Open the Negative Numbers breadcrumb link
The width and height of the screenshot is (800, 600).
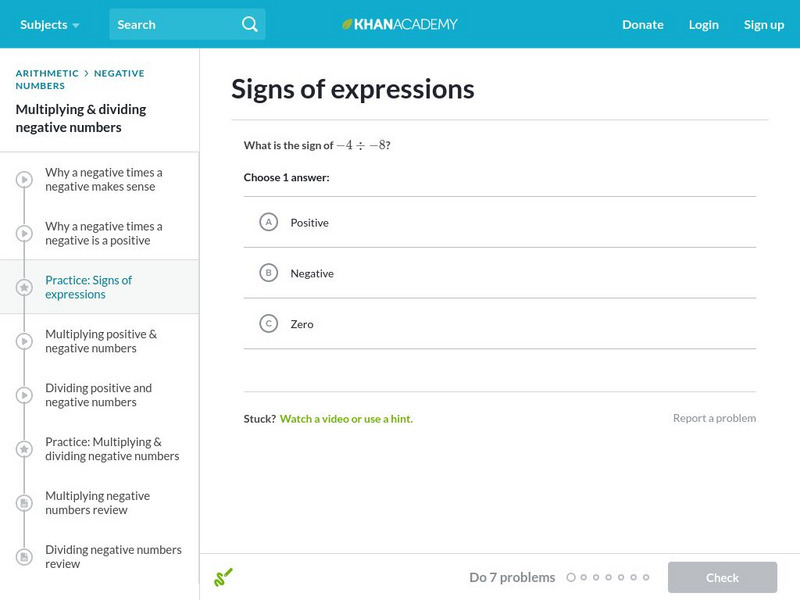point(118,73)
